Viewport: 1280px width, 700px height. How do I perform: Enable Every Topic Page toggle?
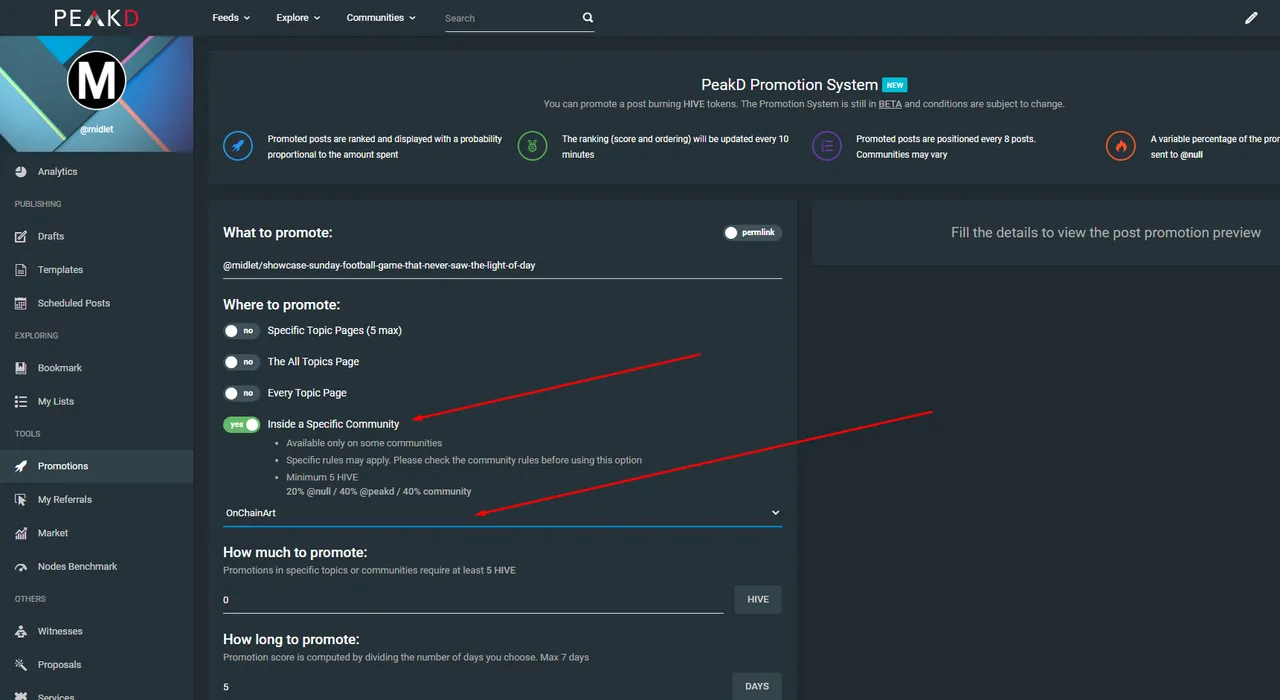click(x=241, y=393)
